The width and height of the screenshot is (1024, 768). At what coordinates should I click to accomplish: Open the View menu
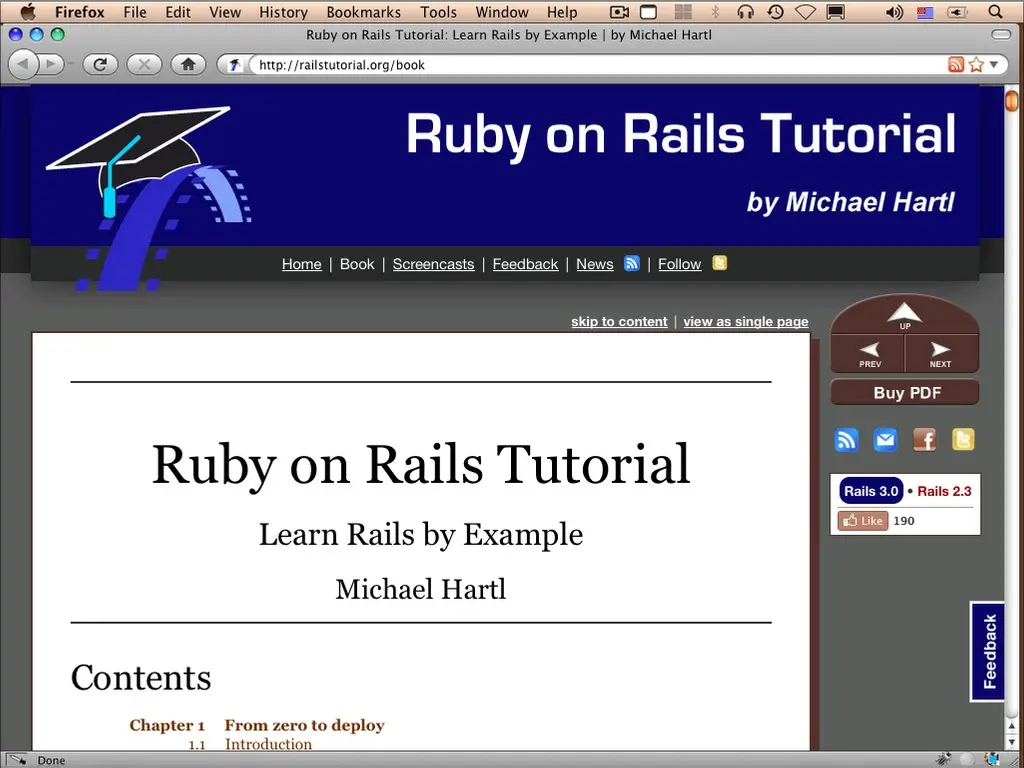tap(225, 12)
